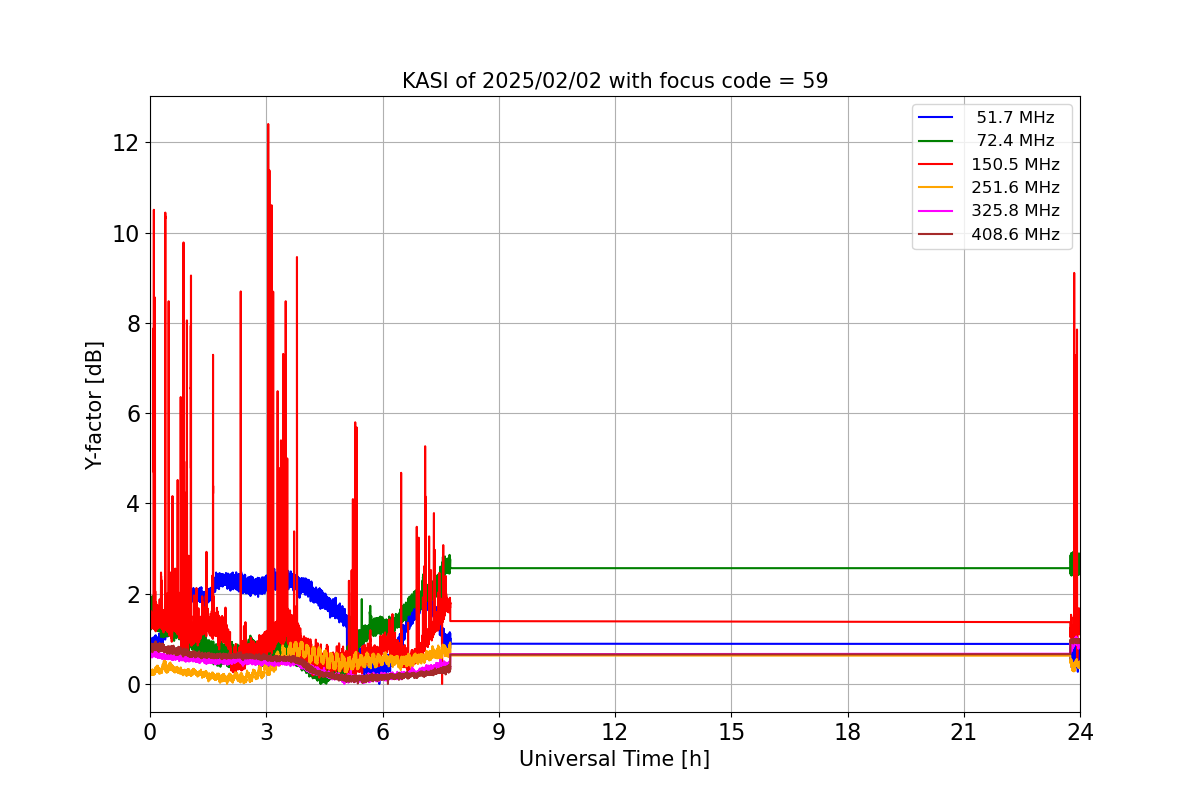
Task: Click the x-axis tick label 24
Action: [x=1080, y=732]
